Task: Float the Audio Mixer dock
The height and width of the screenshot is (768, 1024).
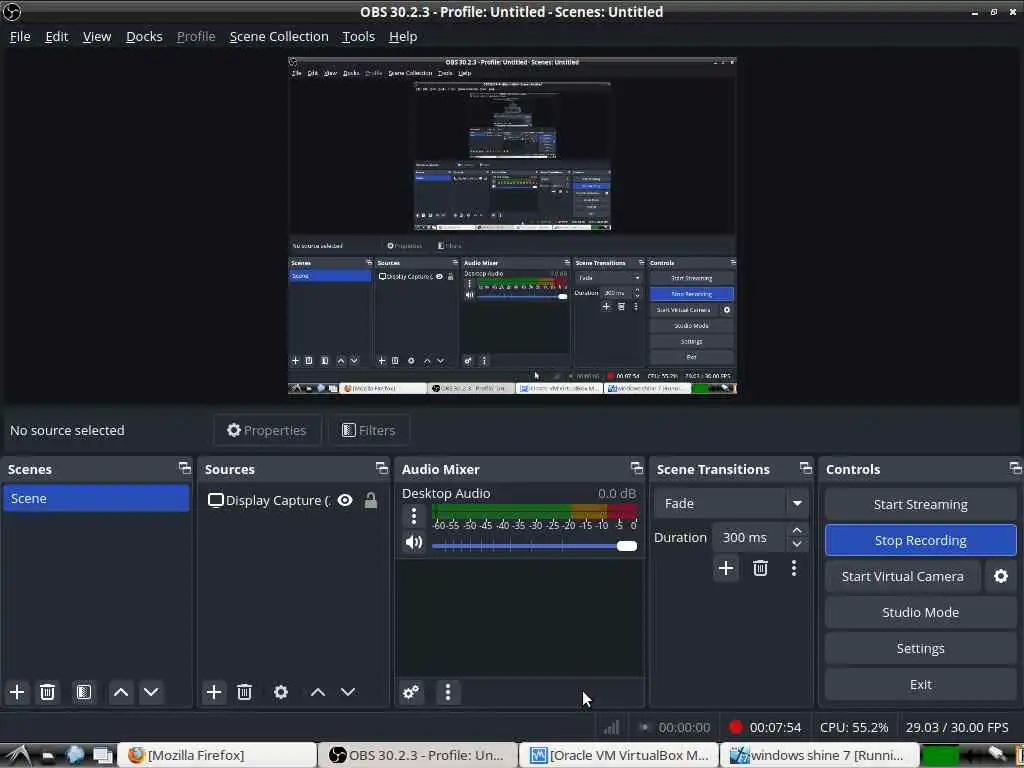Action: 637,468
